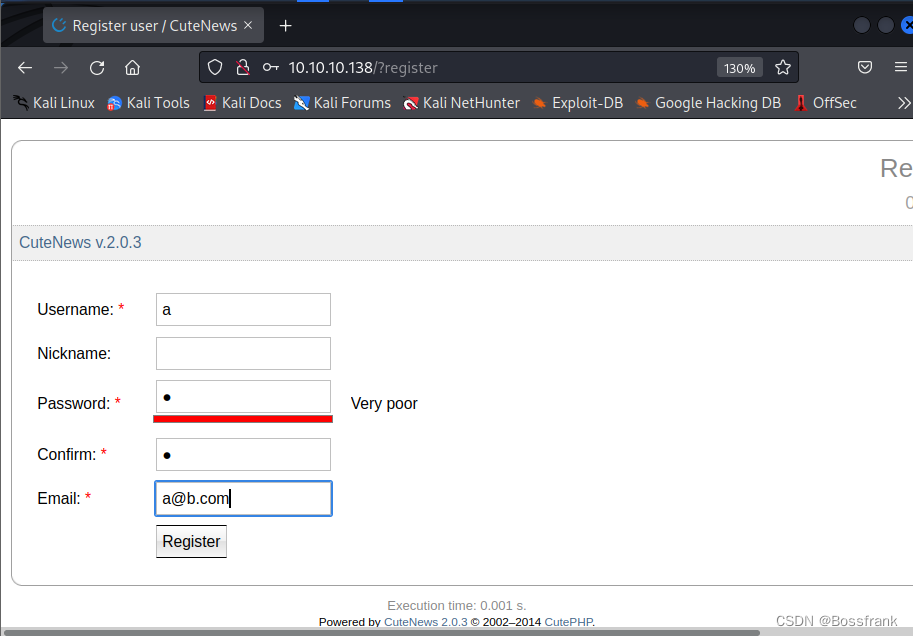Focus the Confirm password field
Viewport: 913px width, 636px height.
(243, 454)
